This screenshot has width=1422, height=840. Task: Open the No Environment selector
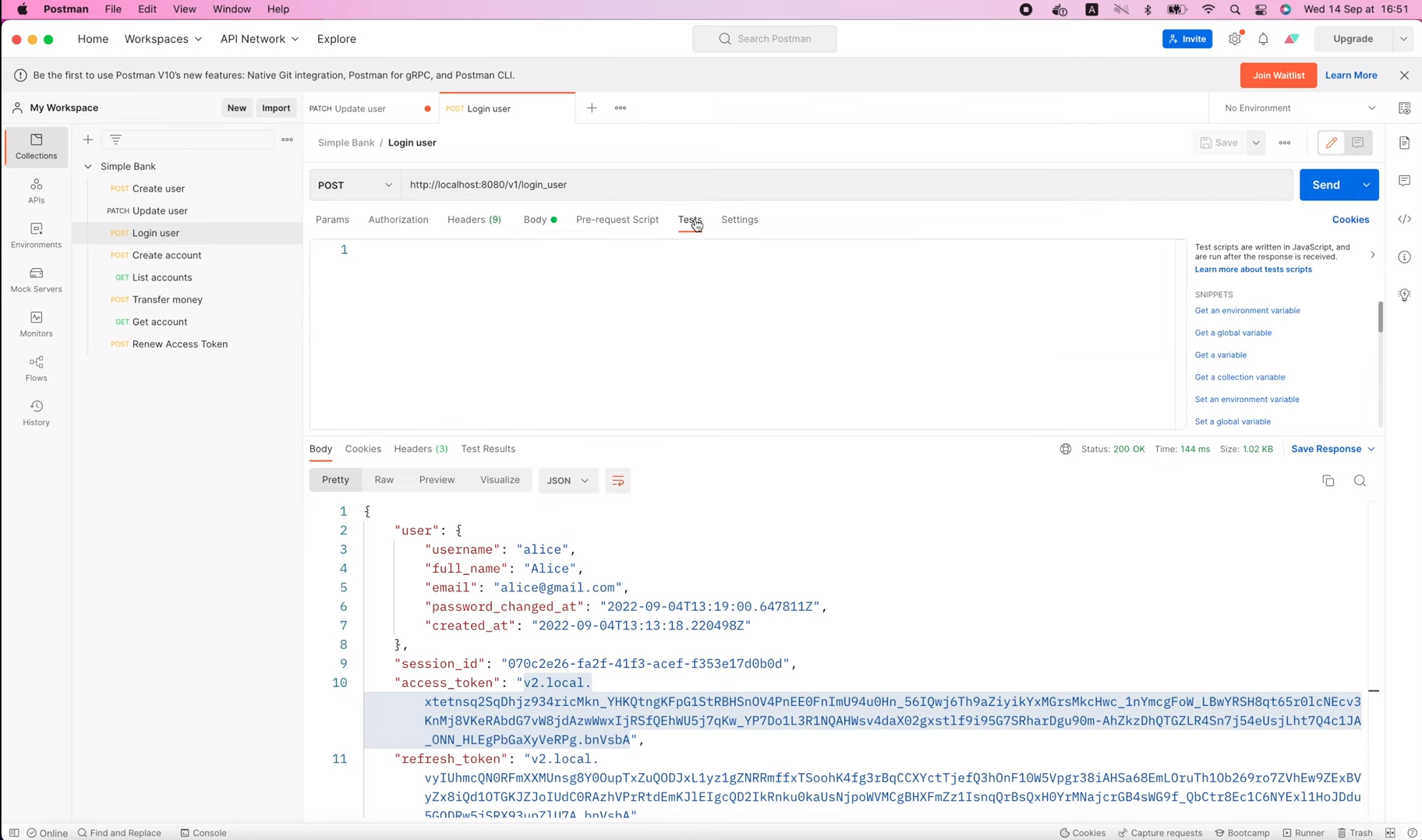tap(1300, 108)
